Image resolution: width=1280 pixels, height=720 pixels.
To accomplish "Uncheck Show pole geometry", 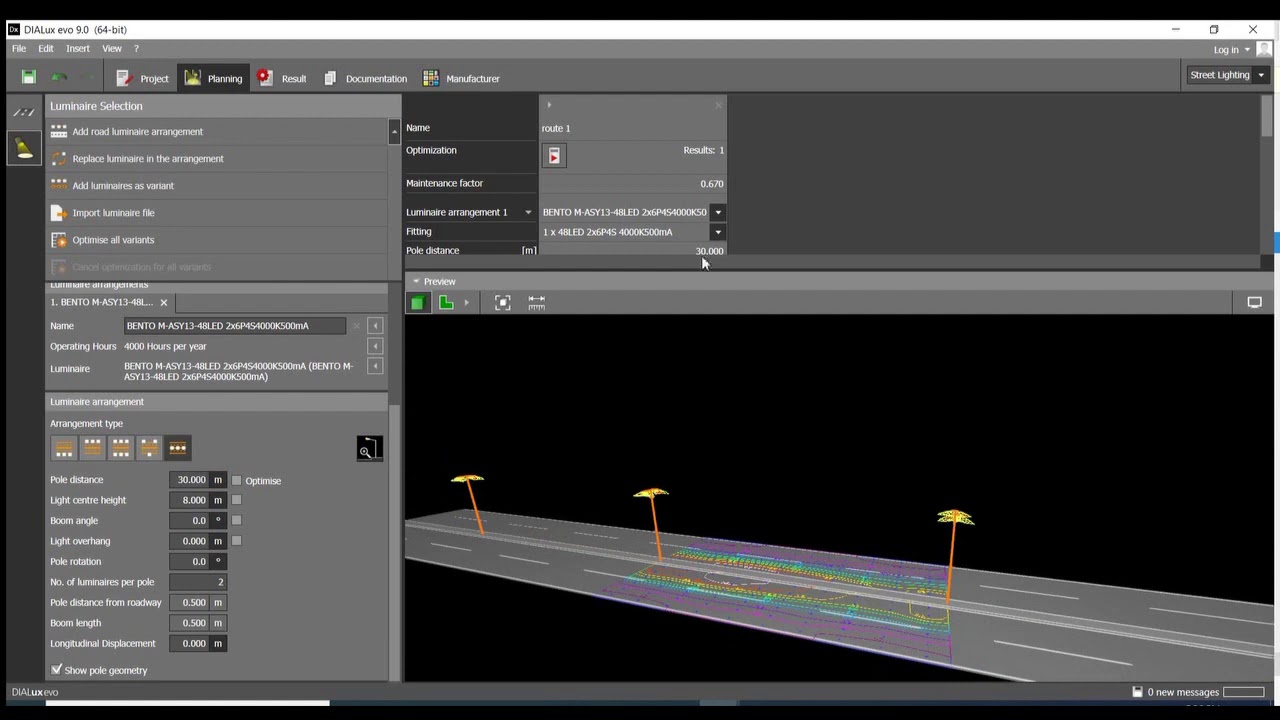I will [x=57, y=670].
